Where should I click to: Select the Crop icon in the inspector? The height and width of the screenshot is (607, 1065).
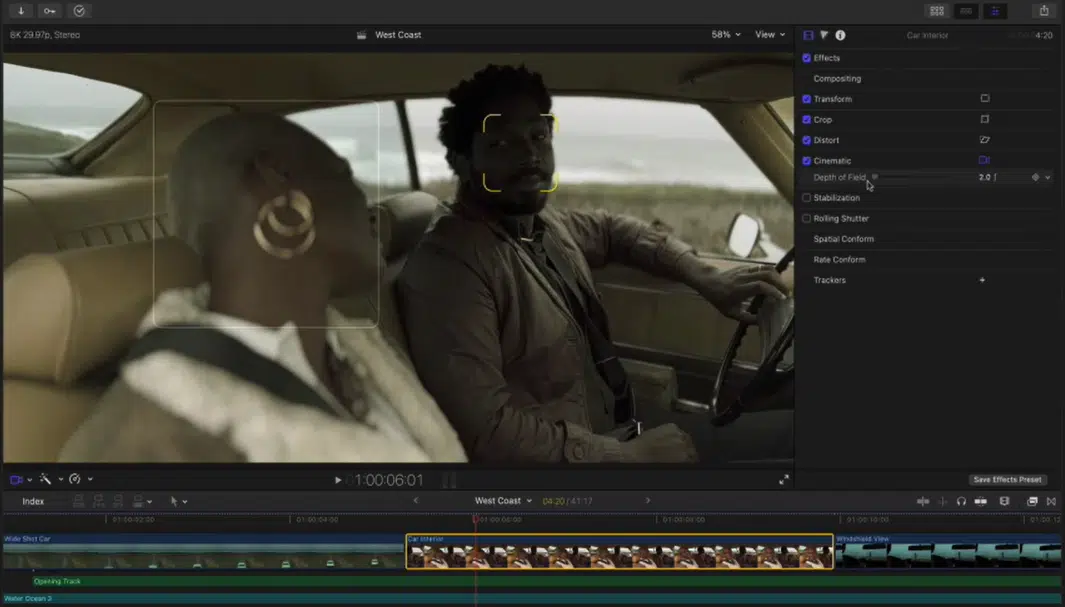(984, 119)
